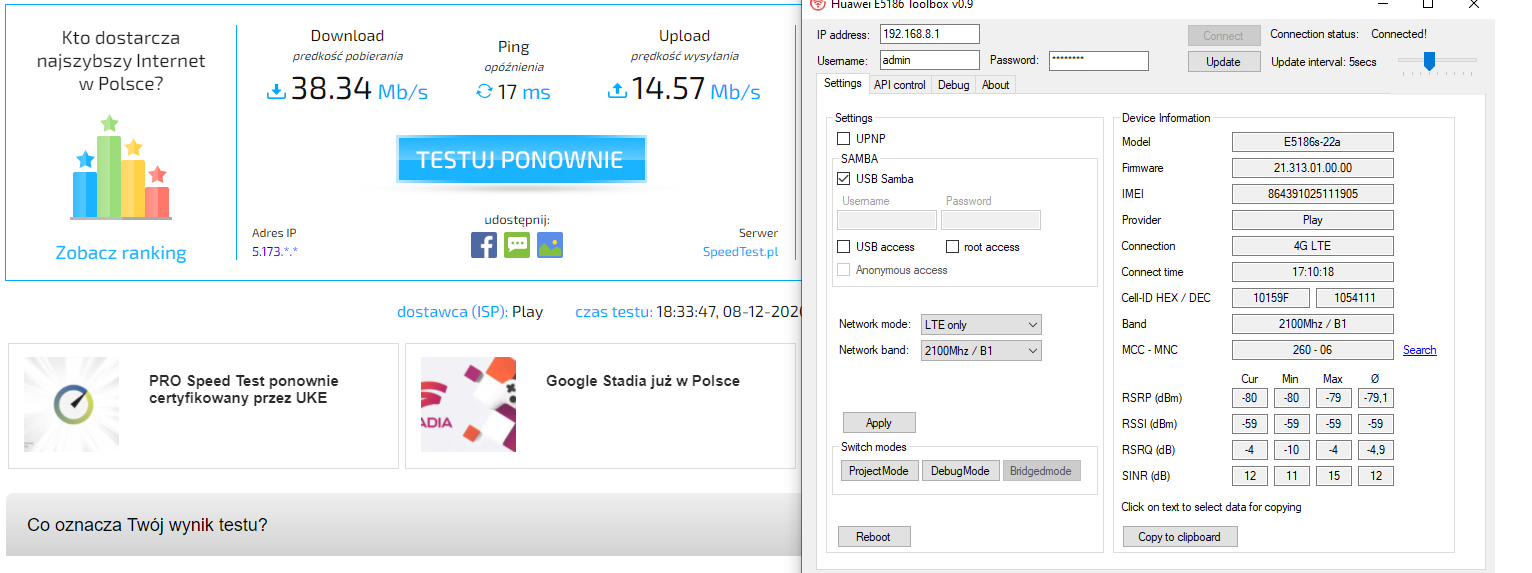Uncheck the USB Samba checkbox
The width and height of the screenshot is (1532, 573).
pyautogui.click(x=843, y=179)
